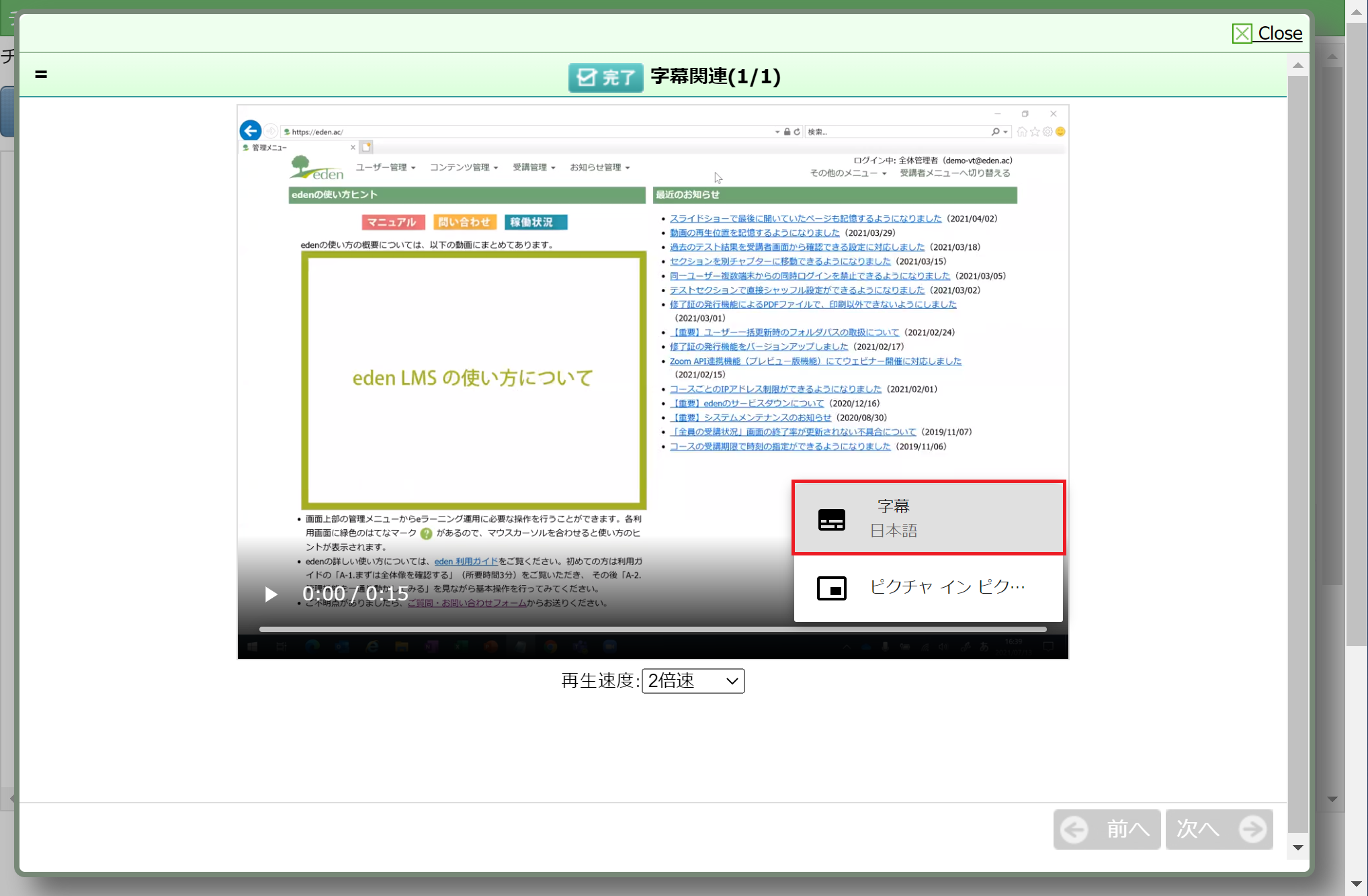This screenshot has width=1368, height=896.
Task: Click the video progress bar
Action: click(652, 629)
